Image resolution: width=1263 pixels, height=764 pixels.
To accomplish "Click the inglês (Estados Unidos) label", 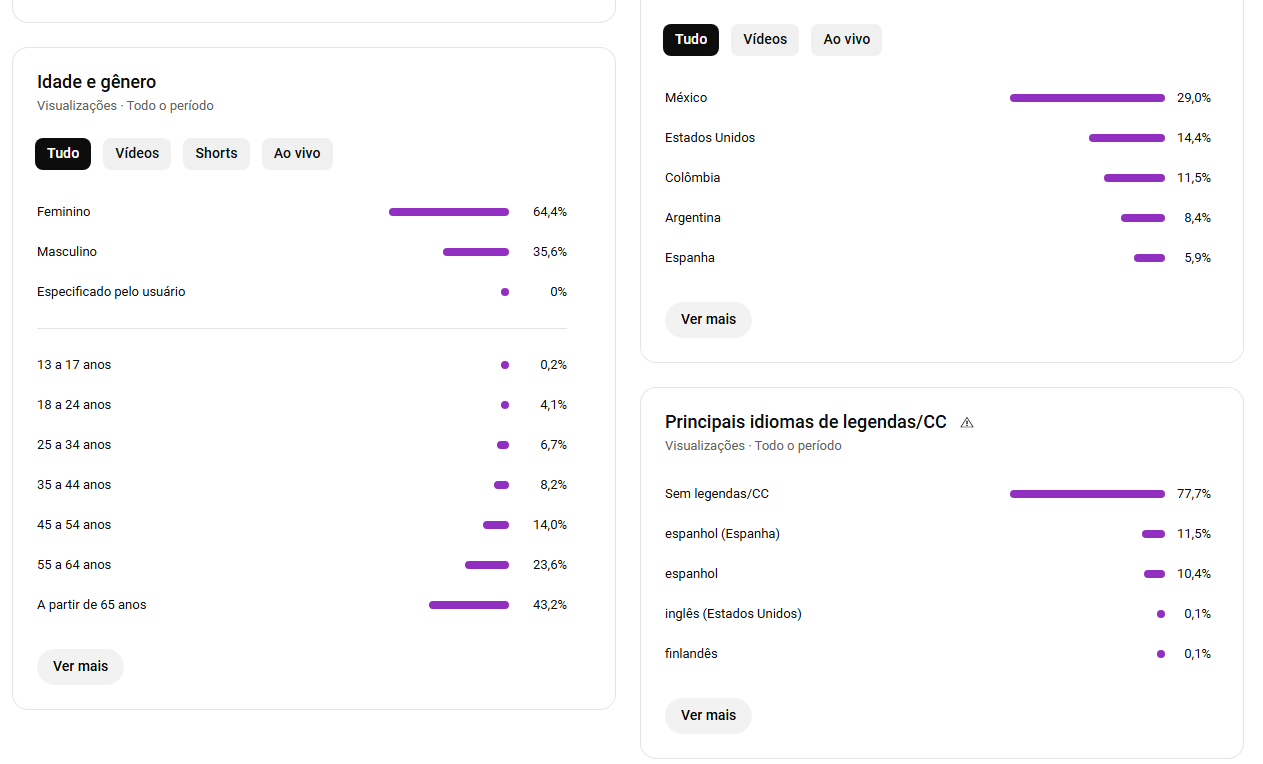I will coord(733,614).
